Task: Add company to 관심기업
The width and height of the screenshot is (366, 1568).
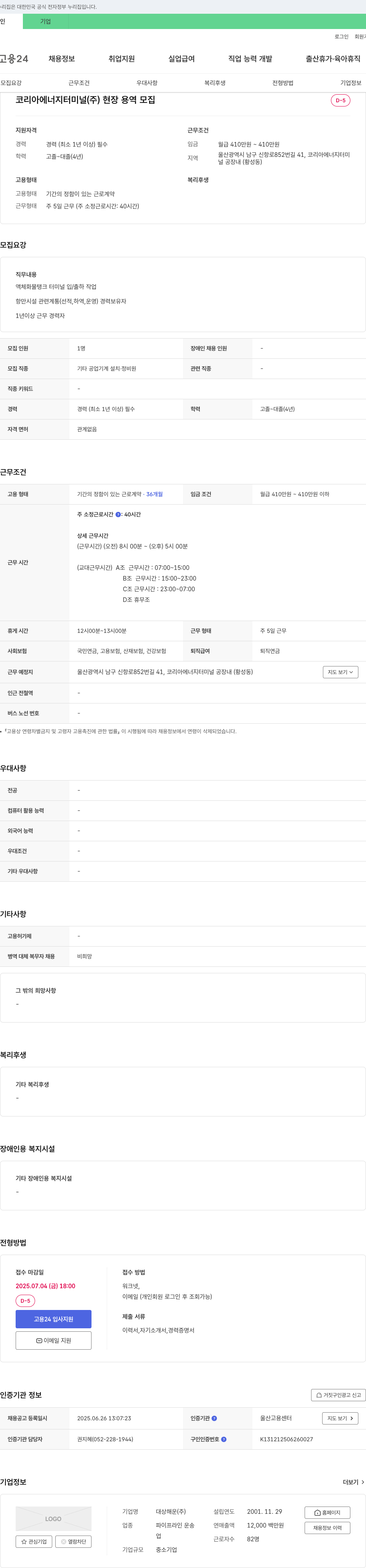Action: coord(34,1541)
